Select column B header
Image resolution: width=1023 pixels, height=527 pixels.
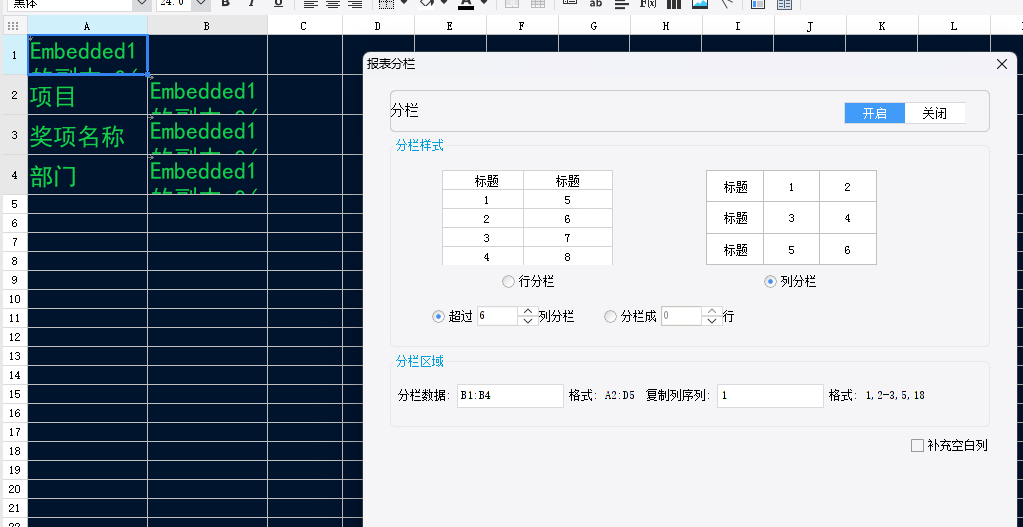tap(207, 25)
